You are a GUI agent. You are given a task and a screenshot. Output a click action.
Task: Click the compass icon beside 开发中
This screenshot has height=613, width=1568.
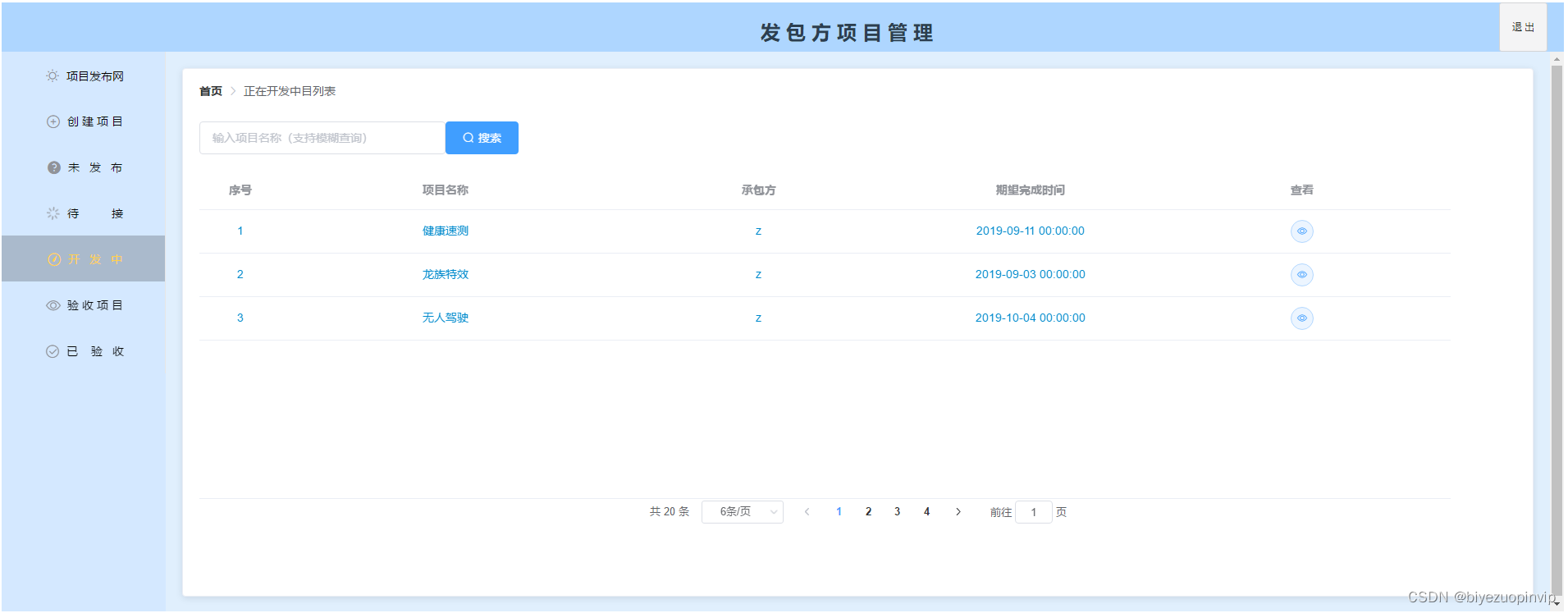[x=54, y=259]
